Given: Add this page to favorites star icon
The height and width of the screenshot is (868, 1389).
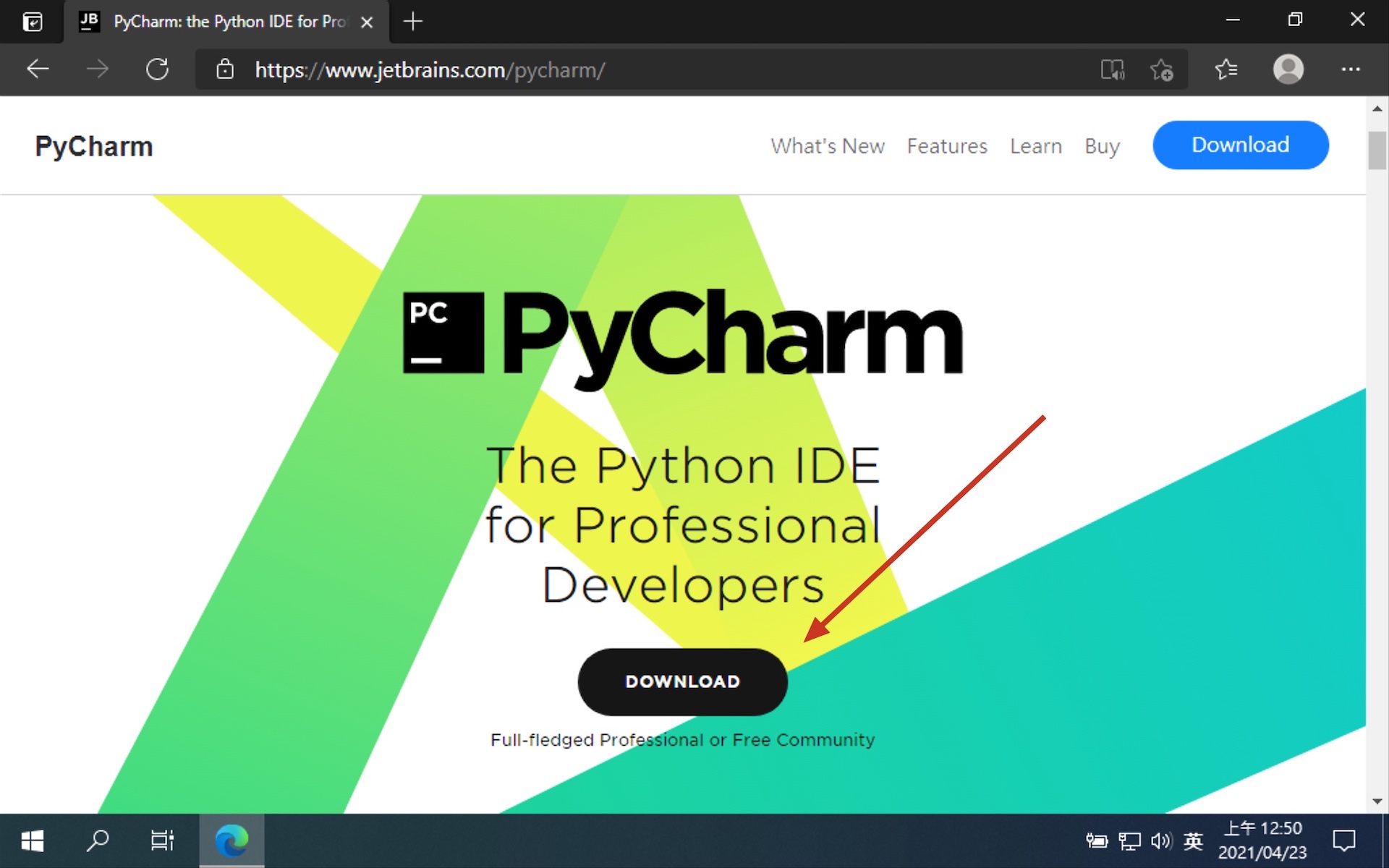Looking at the screenshot, I should [1161, 70].
